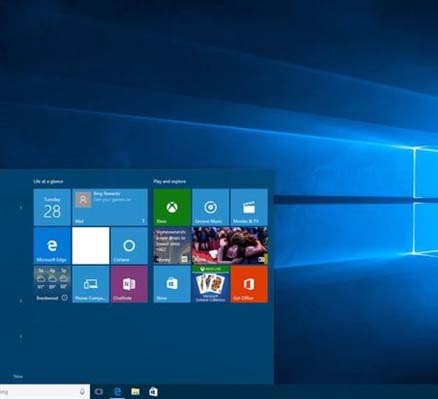The image size is (438, 399).
Task: Open the Calendar tile showing Tuesday 28
Action: [52, 207]
